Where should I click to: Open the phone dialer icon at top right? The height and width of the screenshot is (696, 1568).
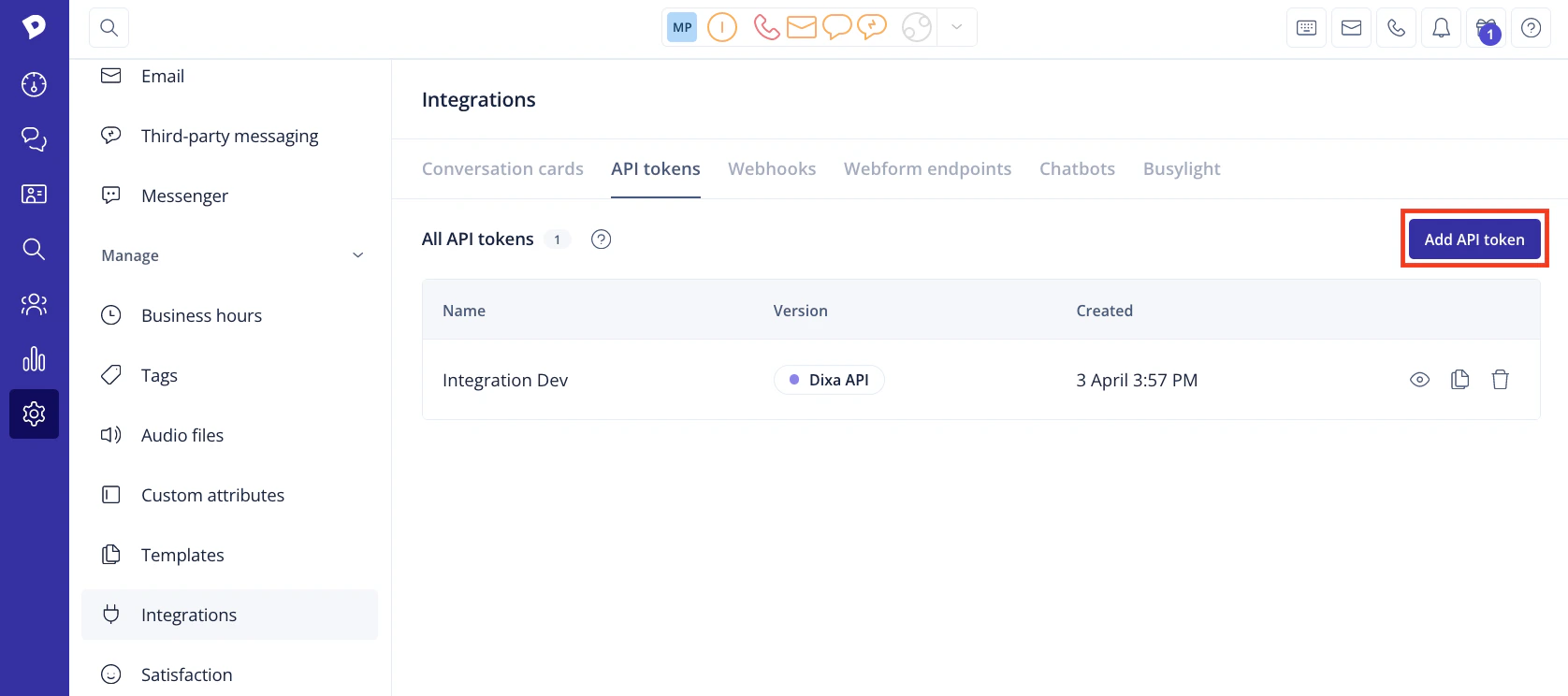coord(1397,28)
